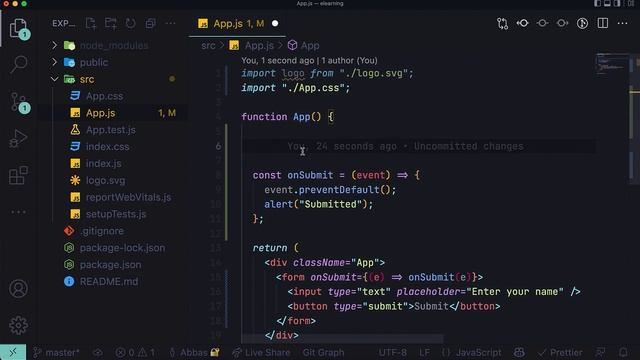Create a new folder in Explorer
This screenshot has width=640, height=360.
tap(111, 23)
